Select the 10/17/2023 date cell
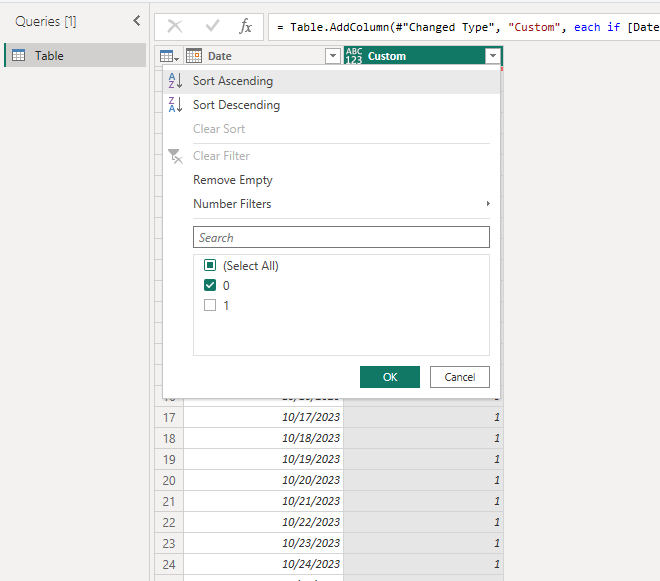The width and height of the screenshot is (660, 581). coord(263,417)
